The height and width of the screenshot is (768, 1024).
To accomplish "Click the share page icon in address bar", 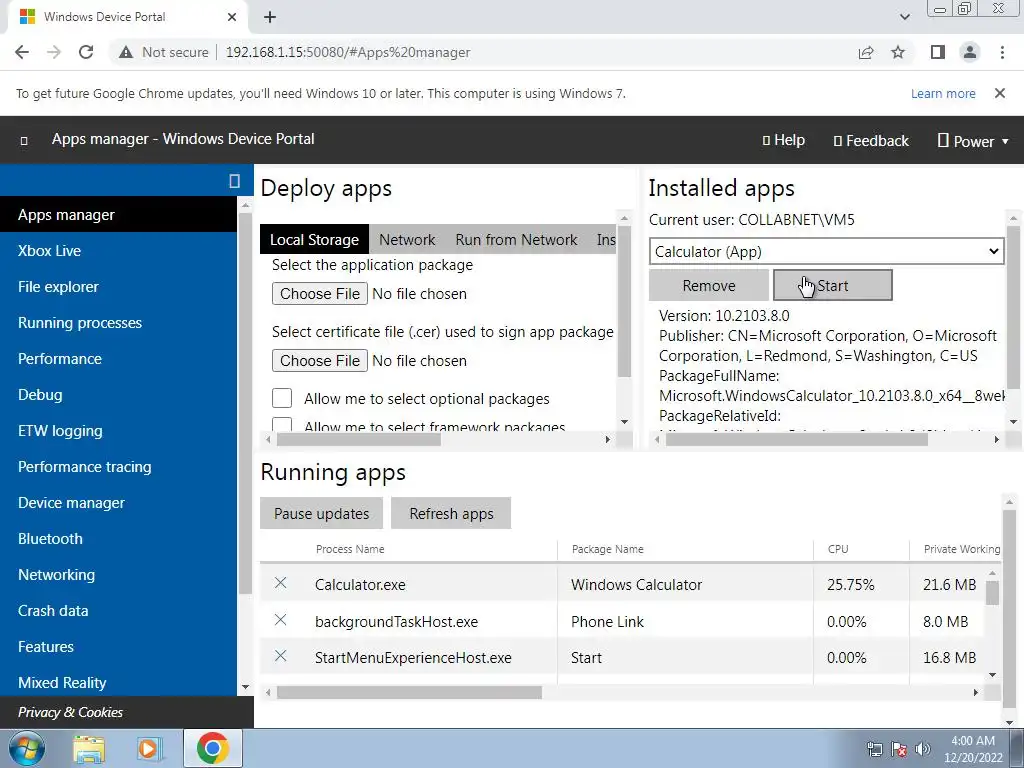I will [866, 52].
